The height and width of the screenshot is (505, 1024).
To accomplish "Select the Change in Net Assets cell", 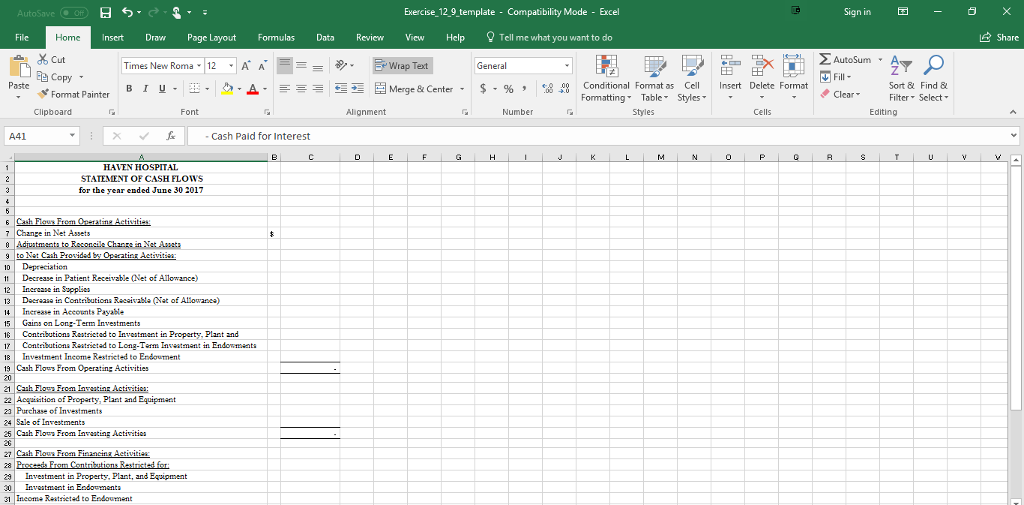I will pos(140,233).
